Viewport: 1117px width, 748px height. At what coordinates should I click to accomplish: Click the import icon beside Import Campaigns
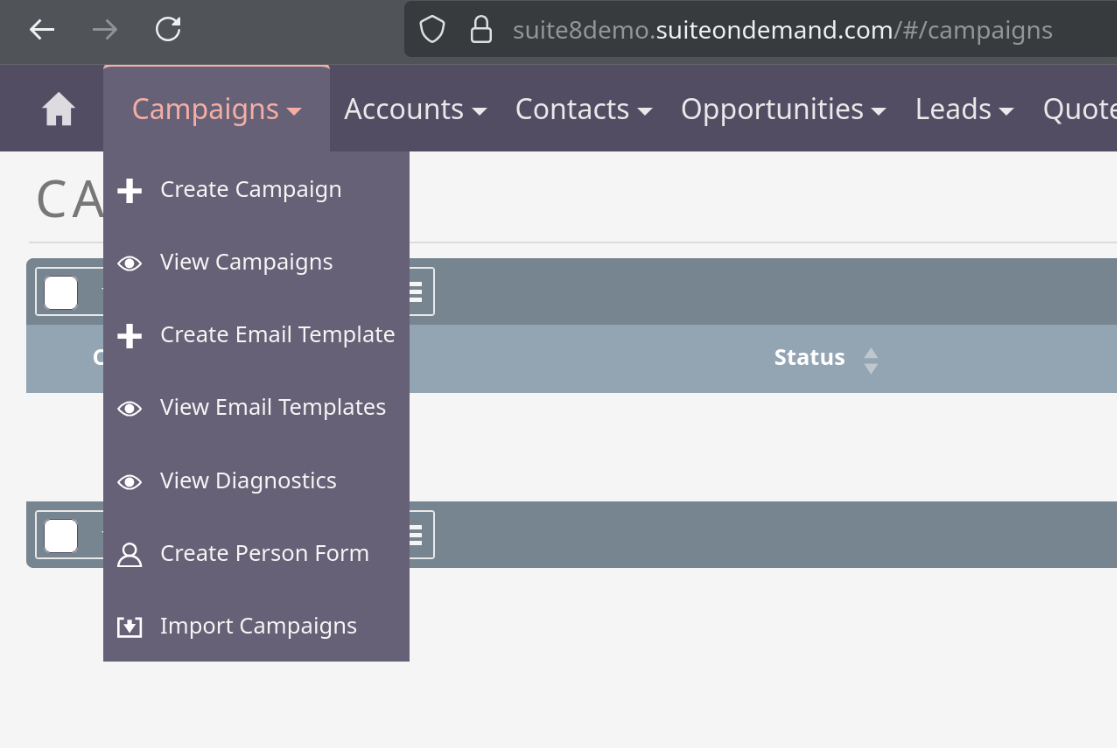click(130, 627)
